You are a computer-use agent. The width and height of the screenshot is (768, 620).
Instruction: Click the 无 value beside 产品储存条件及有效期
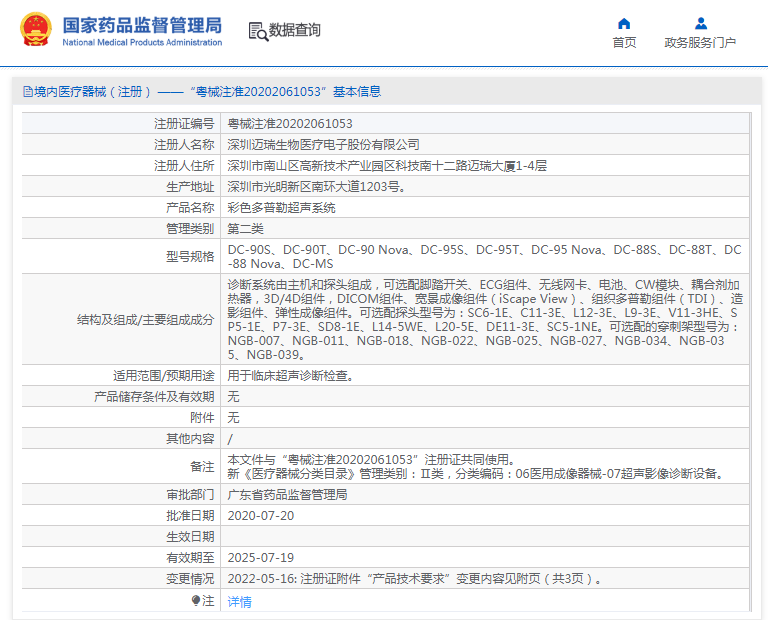[234, 397]
